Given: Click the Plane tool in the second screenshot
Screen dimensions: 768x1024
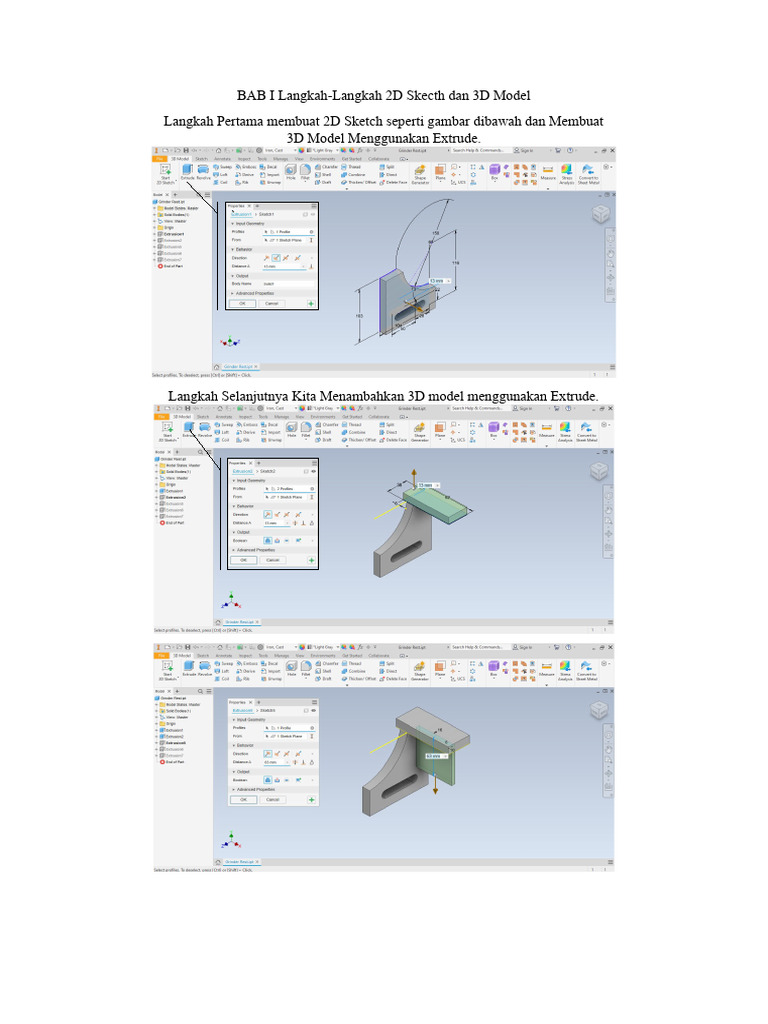Looking at the screenshot, I should coord(440,430).
